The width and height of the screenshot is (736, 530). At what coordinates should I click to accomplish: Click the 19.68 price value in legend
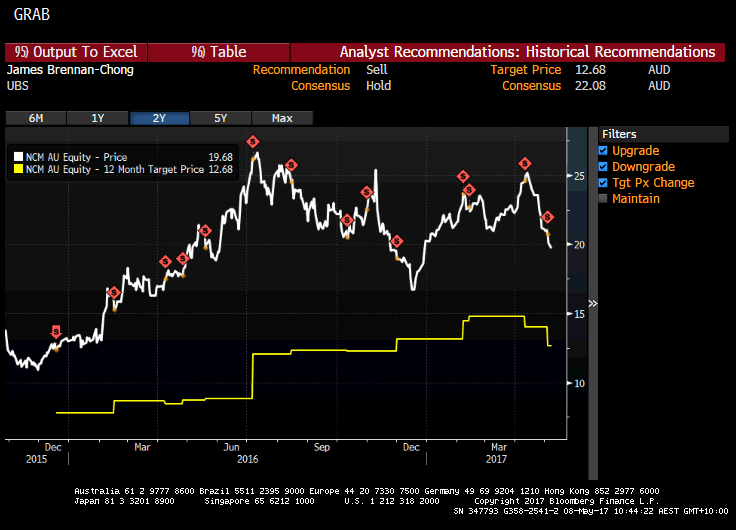(221, 157)
